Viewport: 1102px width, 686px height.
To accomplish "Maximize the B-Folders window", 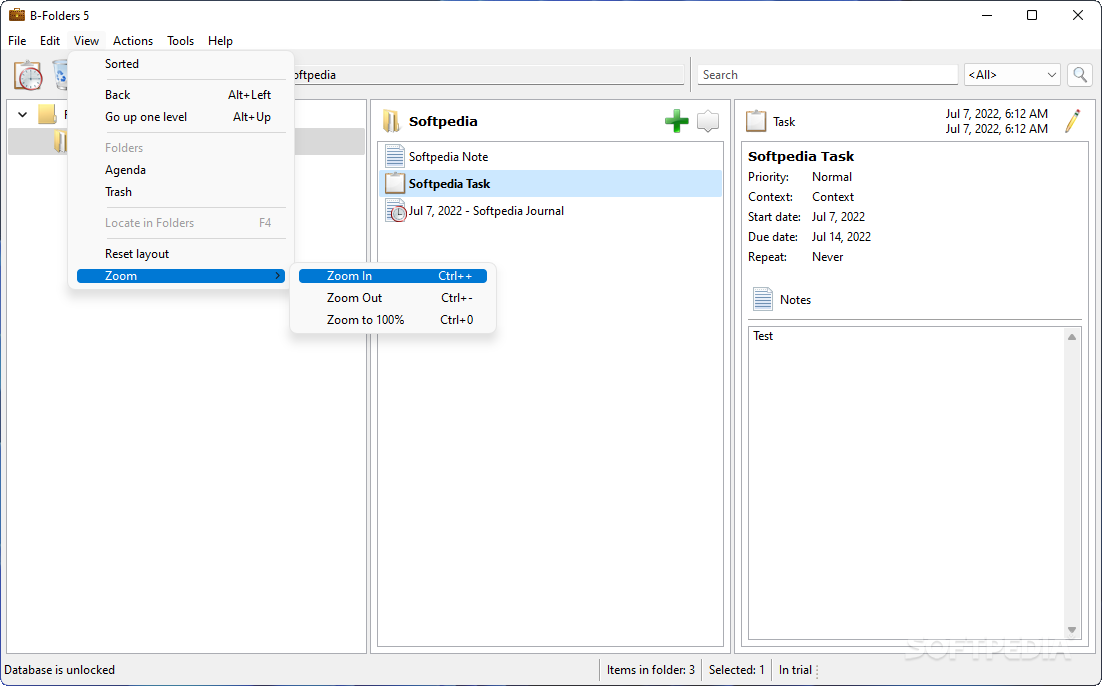I will [1032, 15].
